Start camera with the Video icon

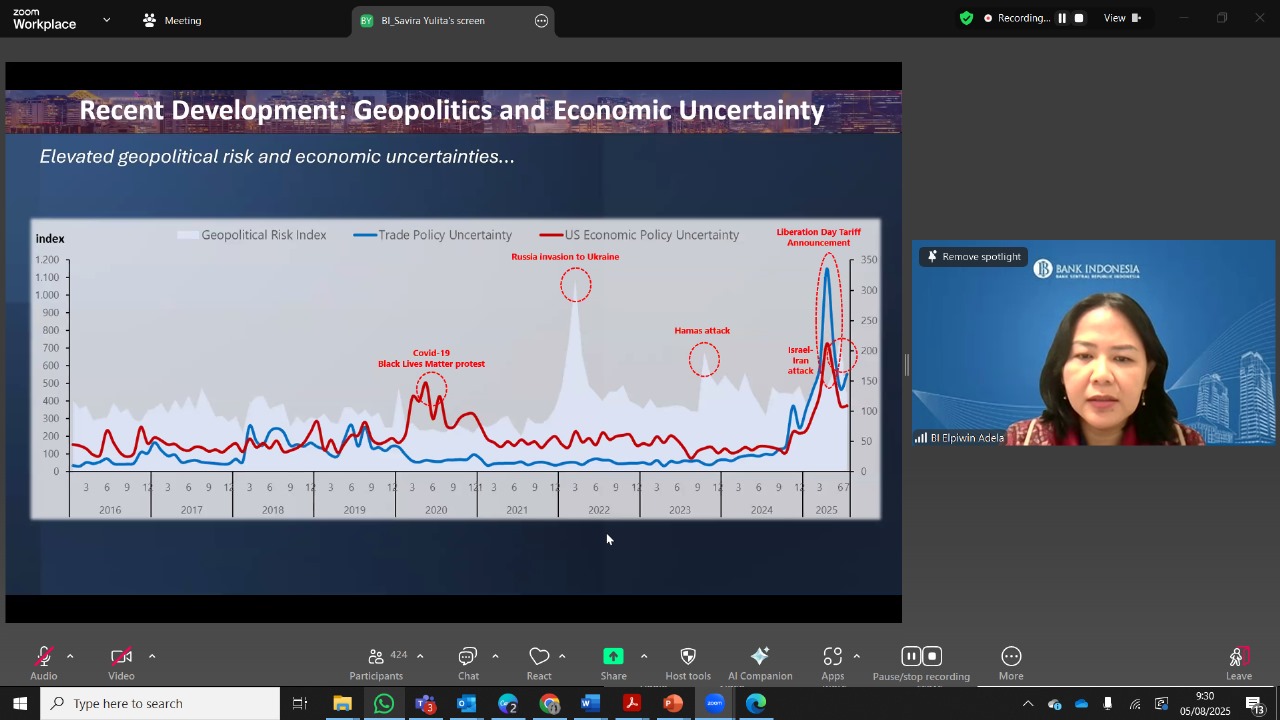[122, 657]
